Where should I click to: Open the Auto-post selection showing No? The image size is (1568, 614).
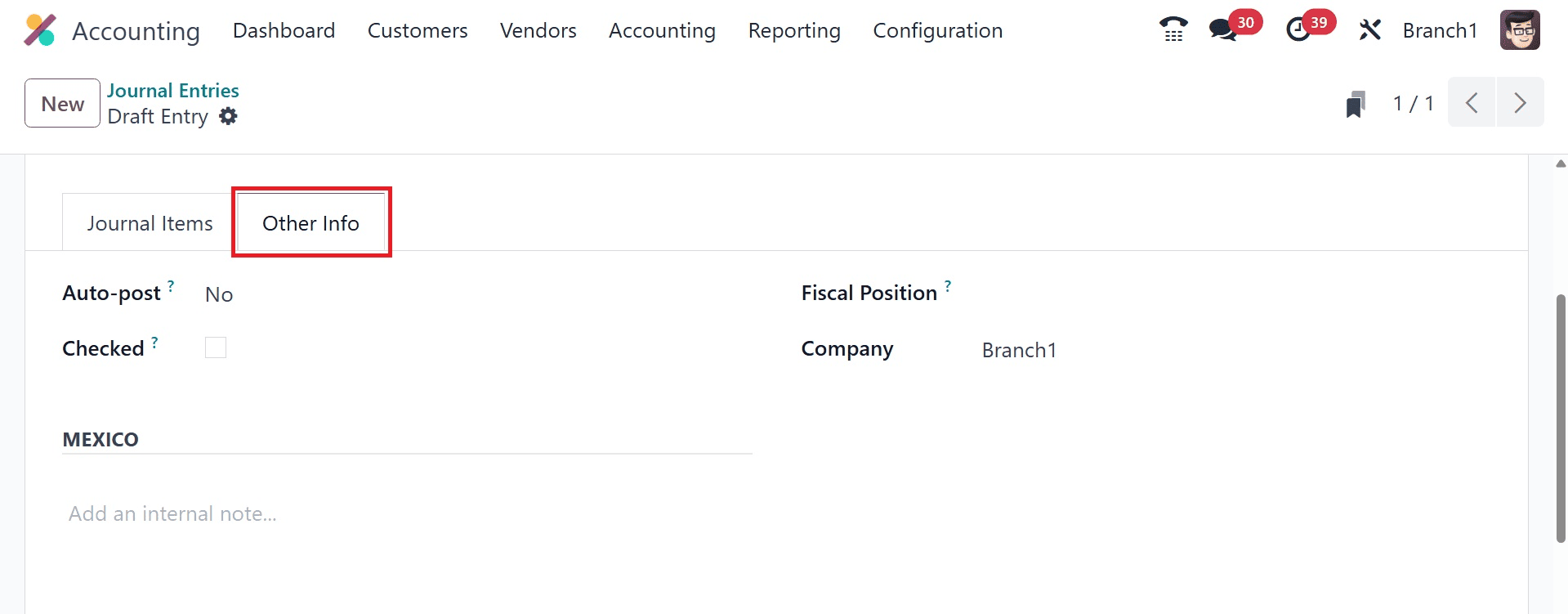click(x=219, y=294)
